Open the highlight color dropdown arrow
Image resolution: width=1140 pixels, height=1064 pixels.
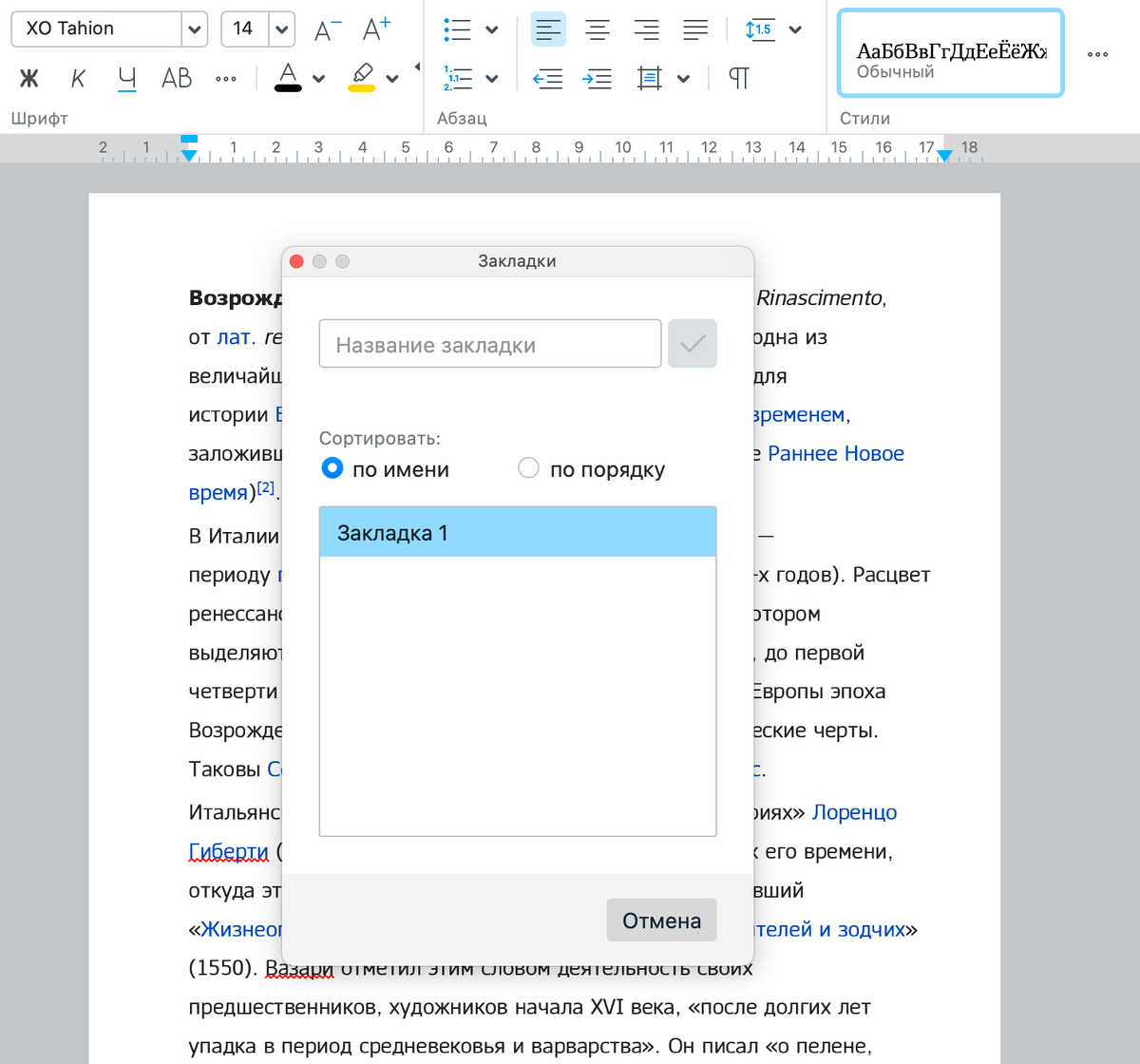pyautogui.click(x=392, y=80)
